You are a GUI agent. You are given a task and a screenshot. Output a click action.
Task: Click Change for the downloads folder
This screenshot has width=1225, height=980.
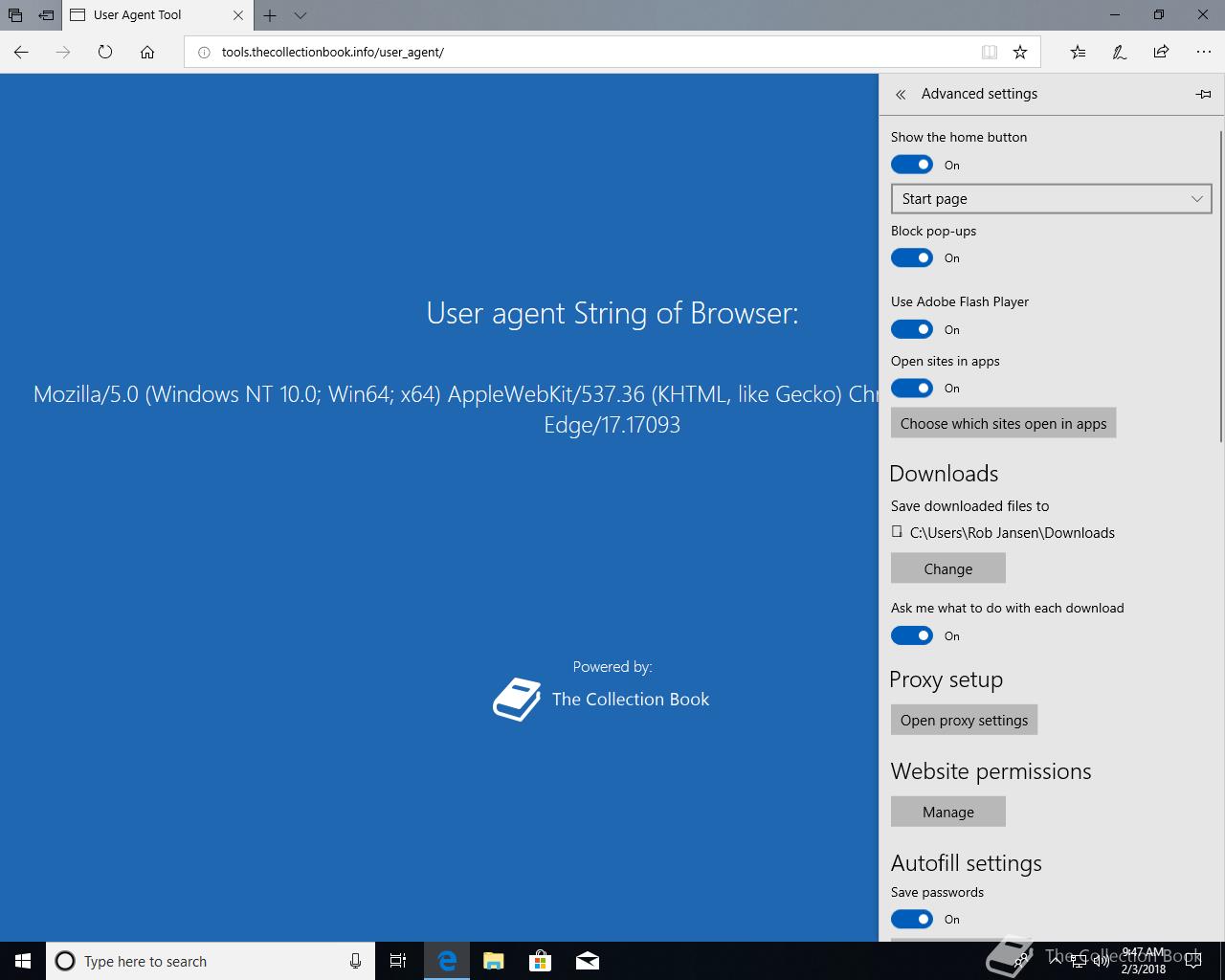point(948,568)
